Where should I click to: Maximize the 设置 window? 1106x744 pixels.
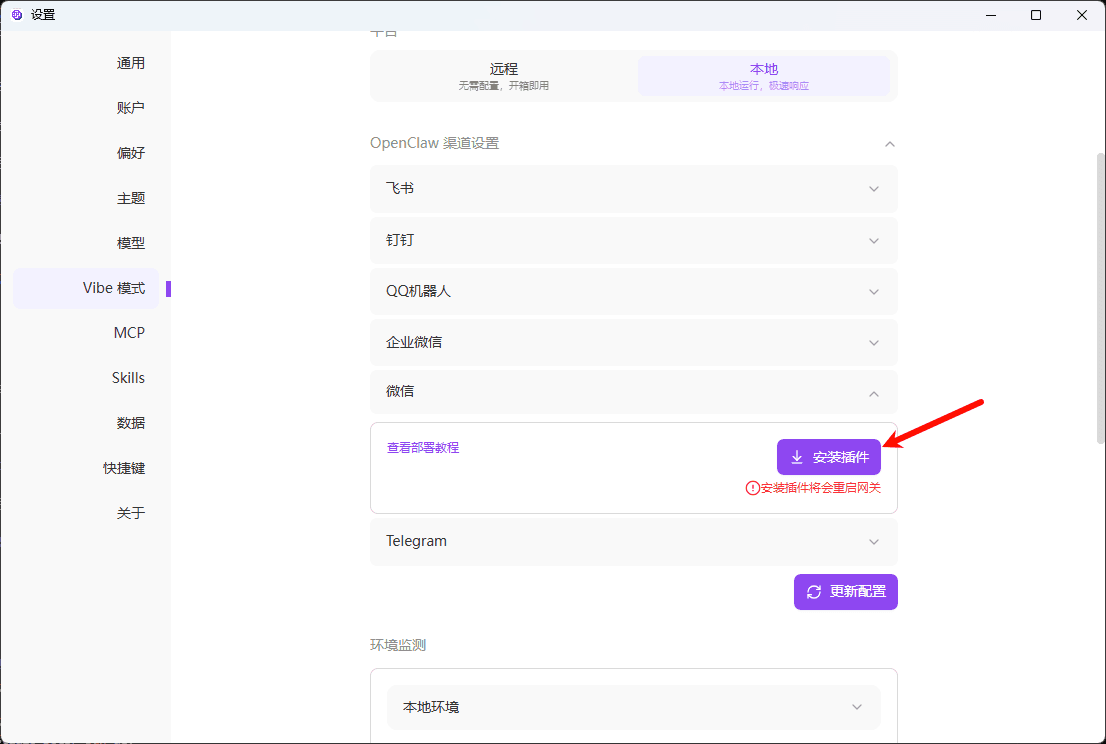pyautogui.click(x=1035, y=15)
